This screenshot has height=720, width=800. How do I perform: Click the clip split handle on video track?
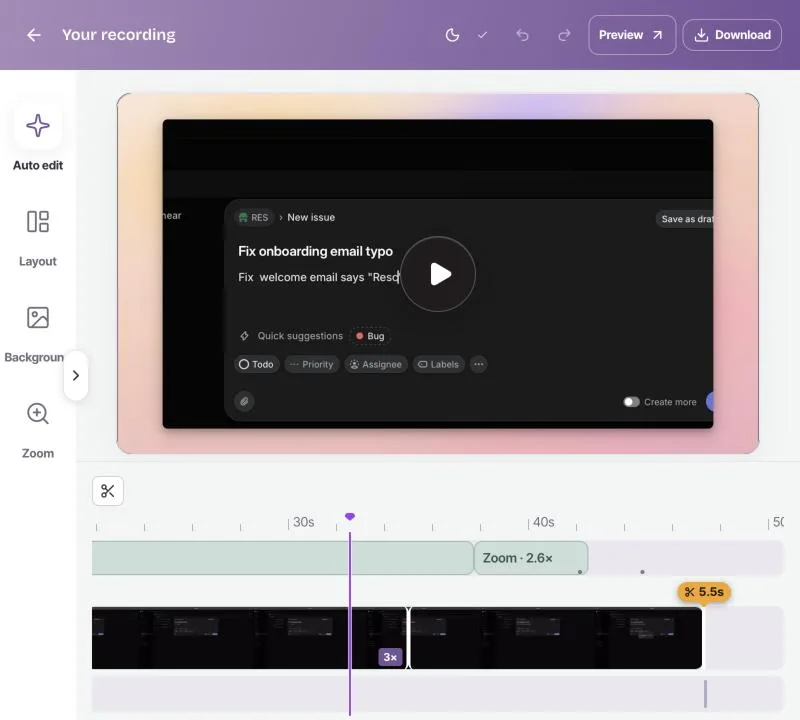click(408, 638)
